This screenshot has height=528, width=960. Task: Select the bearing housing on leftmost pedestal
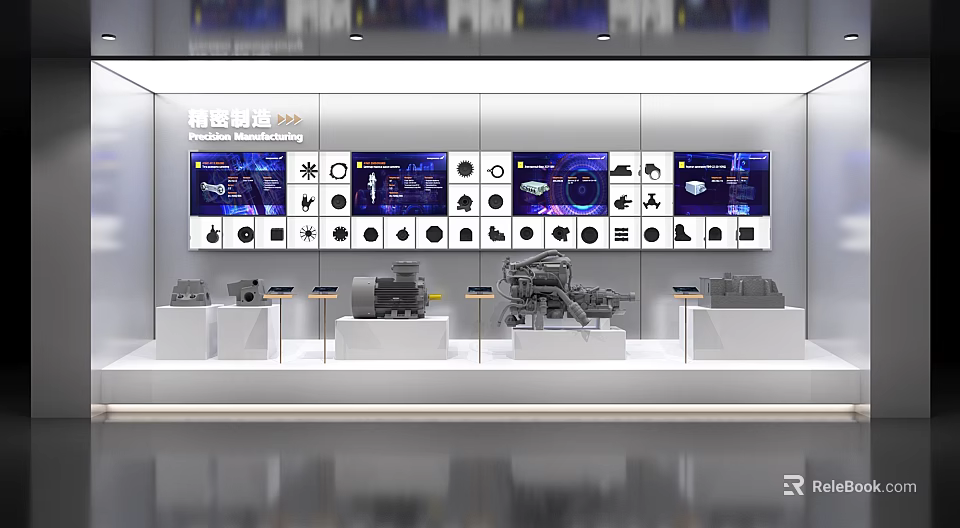[x=192, y=292]
